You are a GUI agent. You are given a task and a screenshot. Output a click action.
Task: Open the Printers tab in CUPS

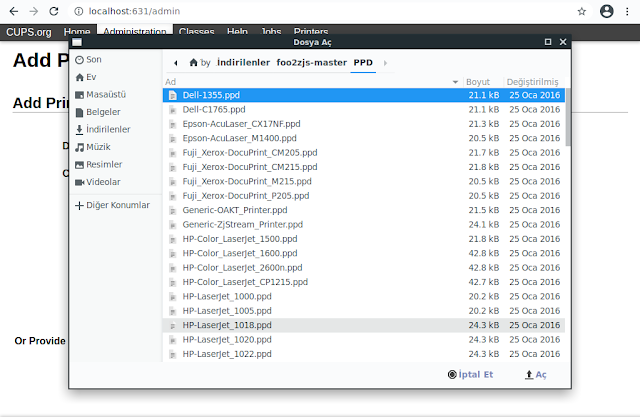pos(311,32)
